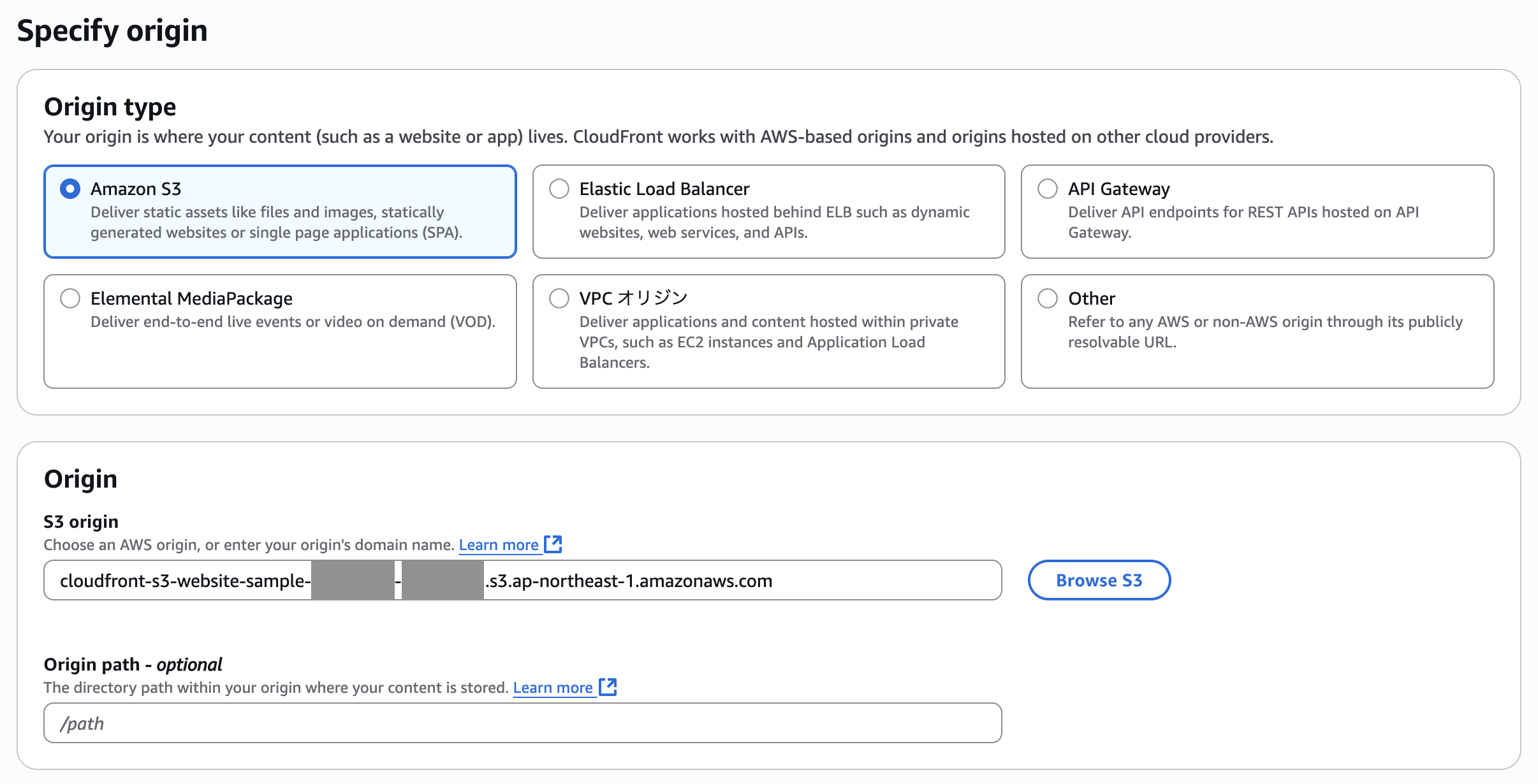Select API Gateway origin type
The image size is (1538, 784).
[x=1048, y=189]
